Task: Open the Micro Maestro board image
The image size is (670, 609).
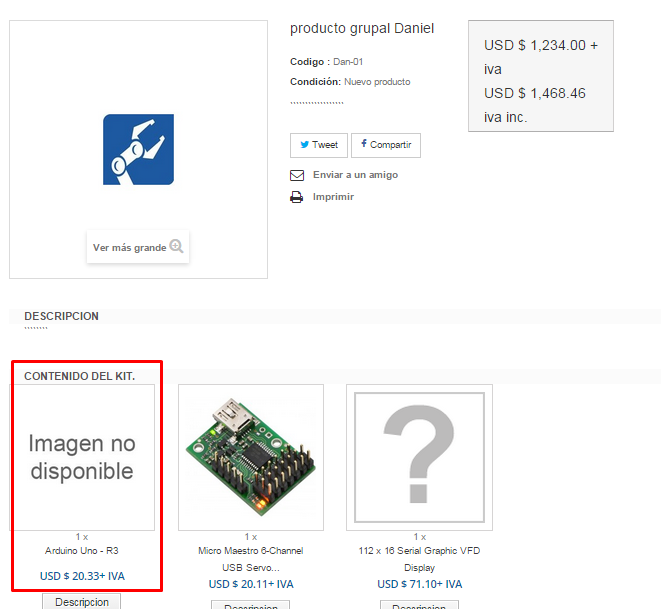Action: coord(251,457)
